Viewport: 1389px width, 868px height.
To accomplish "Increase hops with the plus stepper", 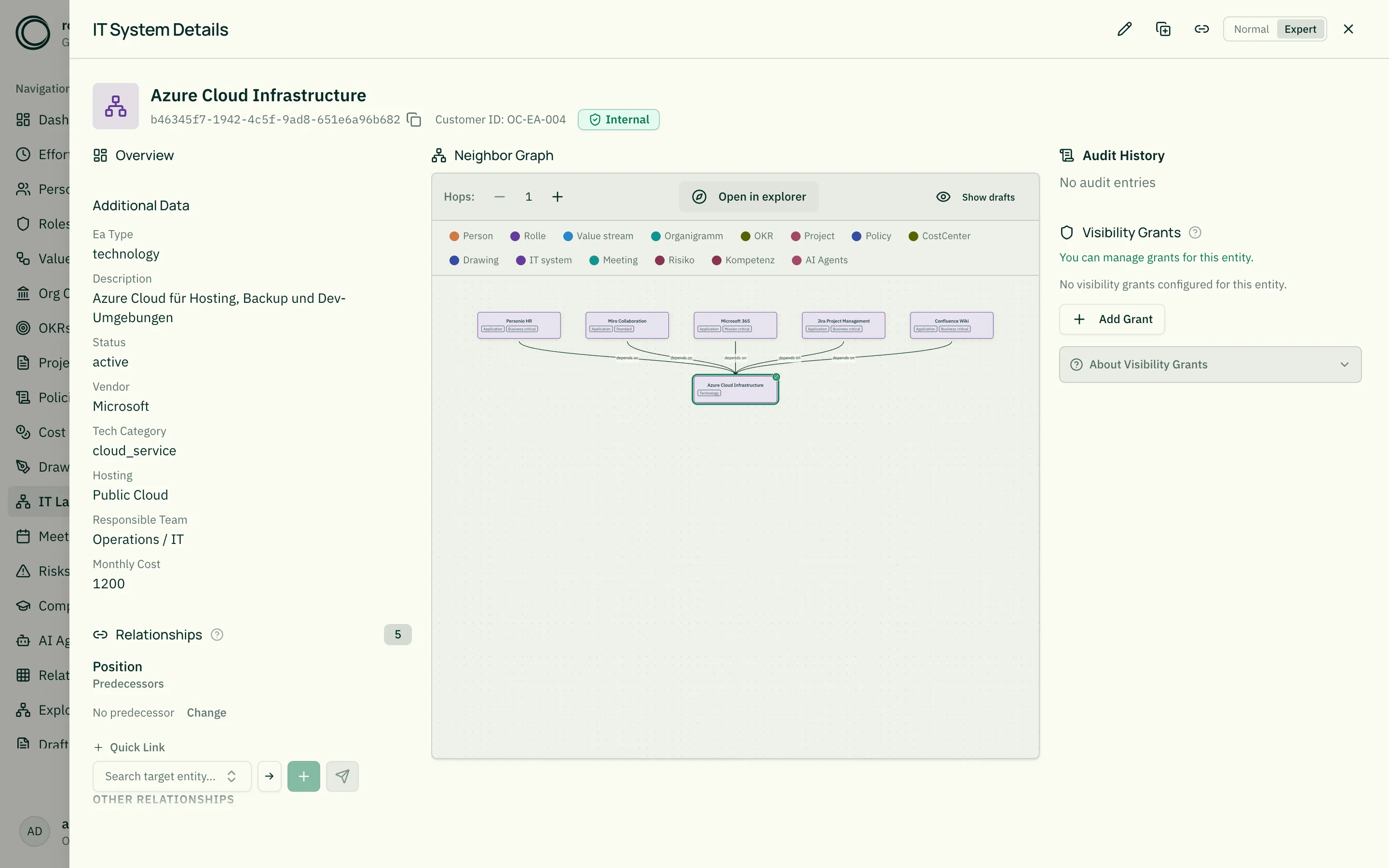I will (558, 197).
